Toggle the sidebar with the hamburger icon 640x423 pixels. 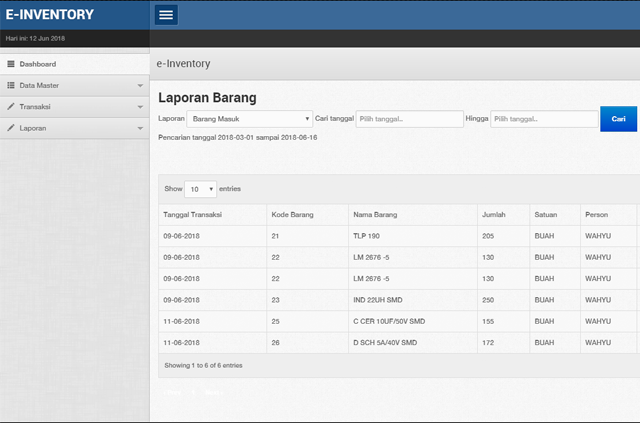point(166,15)
